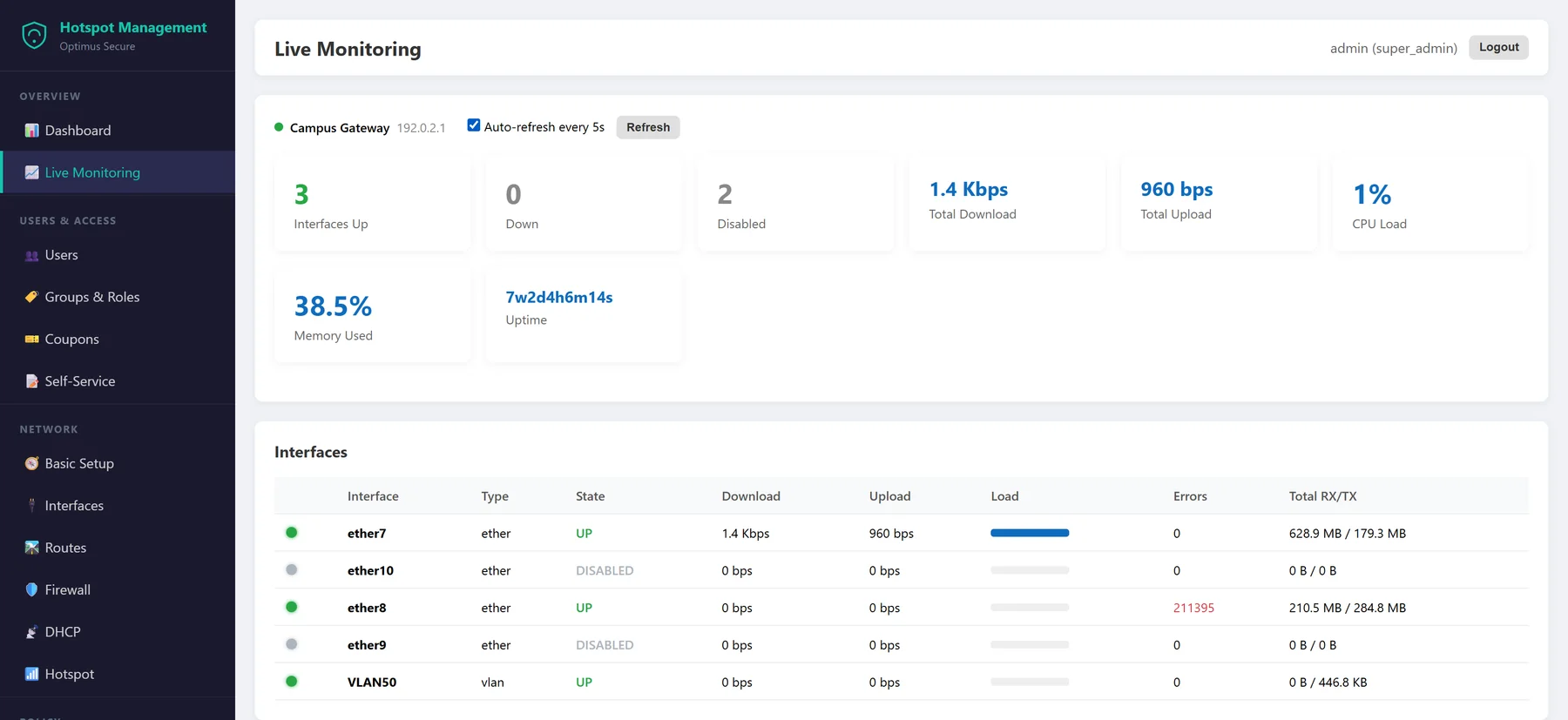Open the Basic Setup menu item

coord(118,463)
